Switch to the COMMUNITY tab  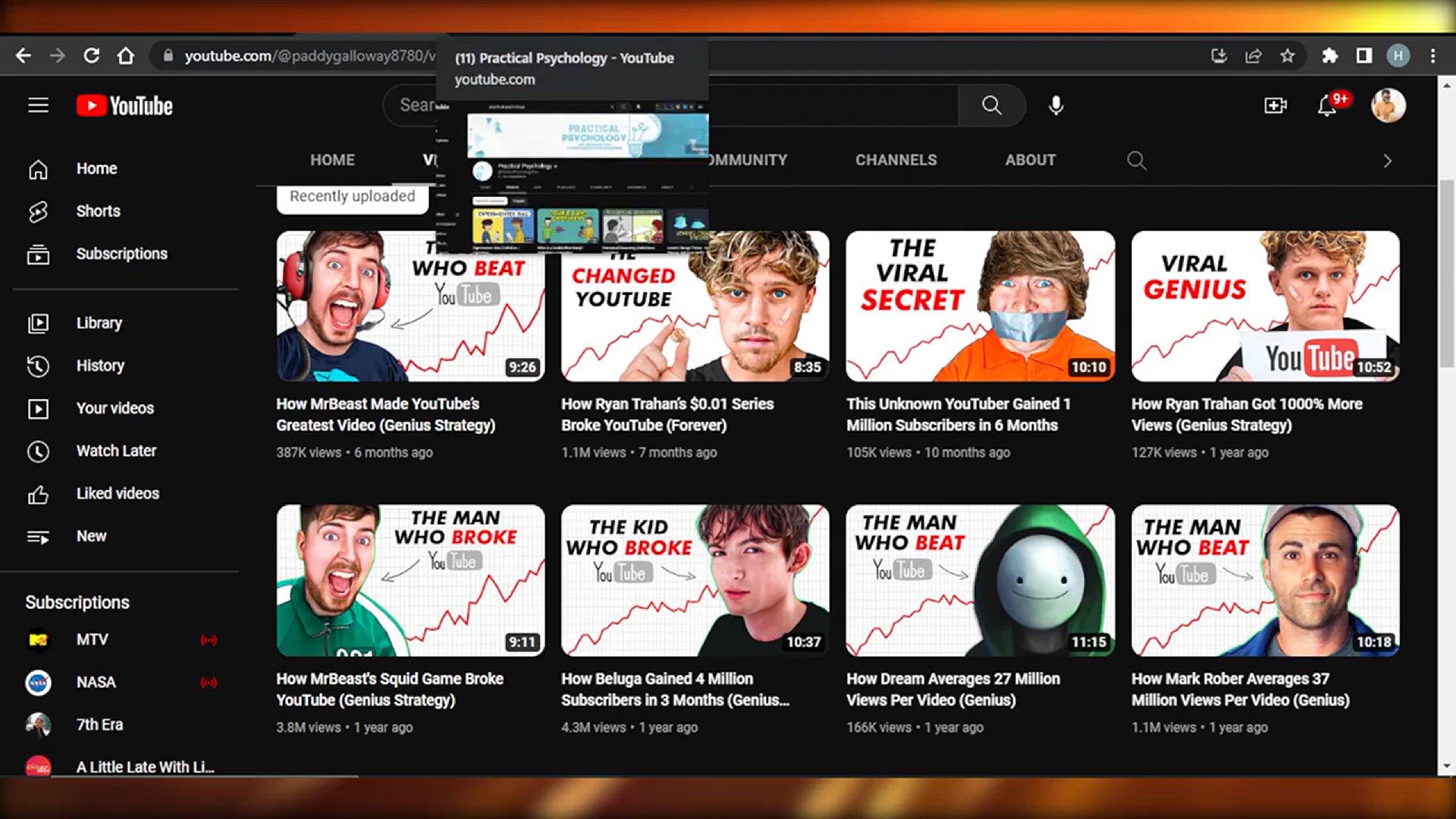(x=748, y=160)
